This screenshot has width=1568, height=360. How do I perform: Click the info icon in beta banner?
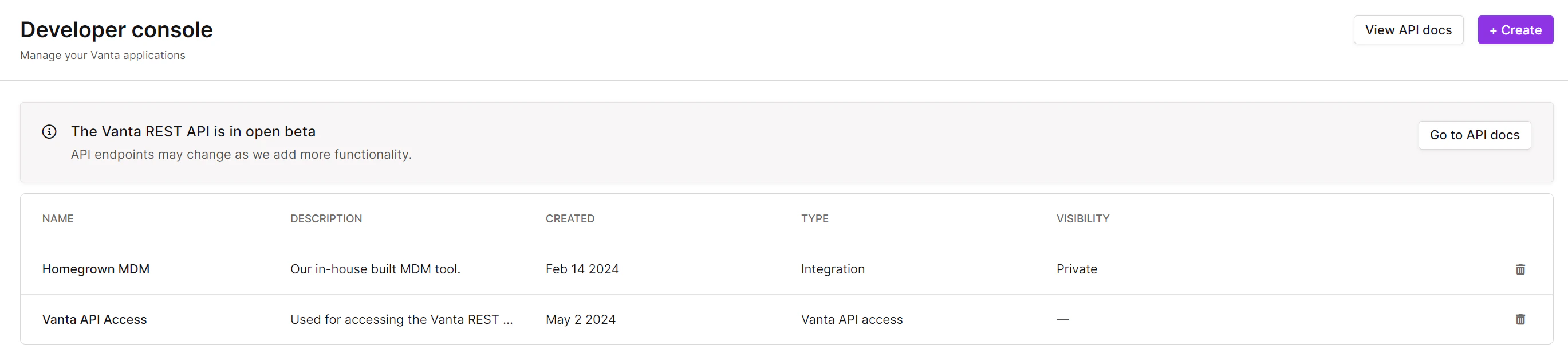pos(49,132)
